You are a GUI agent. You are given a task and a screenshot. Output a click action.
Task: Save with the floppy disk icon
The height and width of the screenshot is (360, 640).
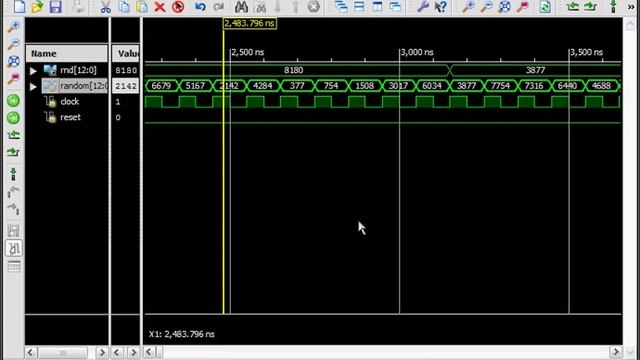55,6
